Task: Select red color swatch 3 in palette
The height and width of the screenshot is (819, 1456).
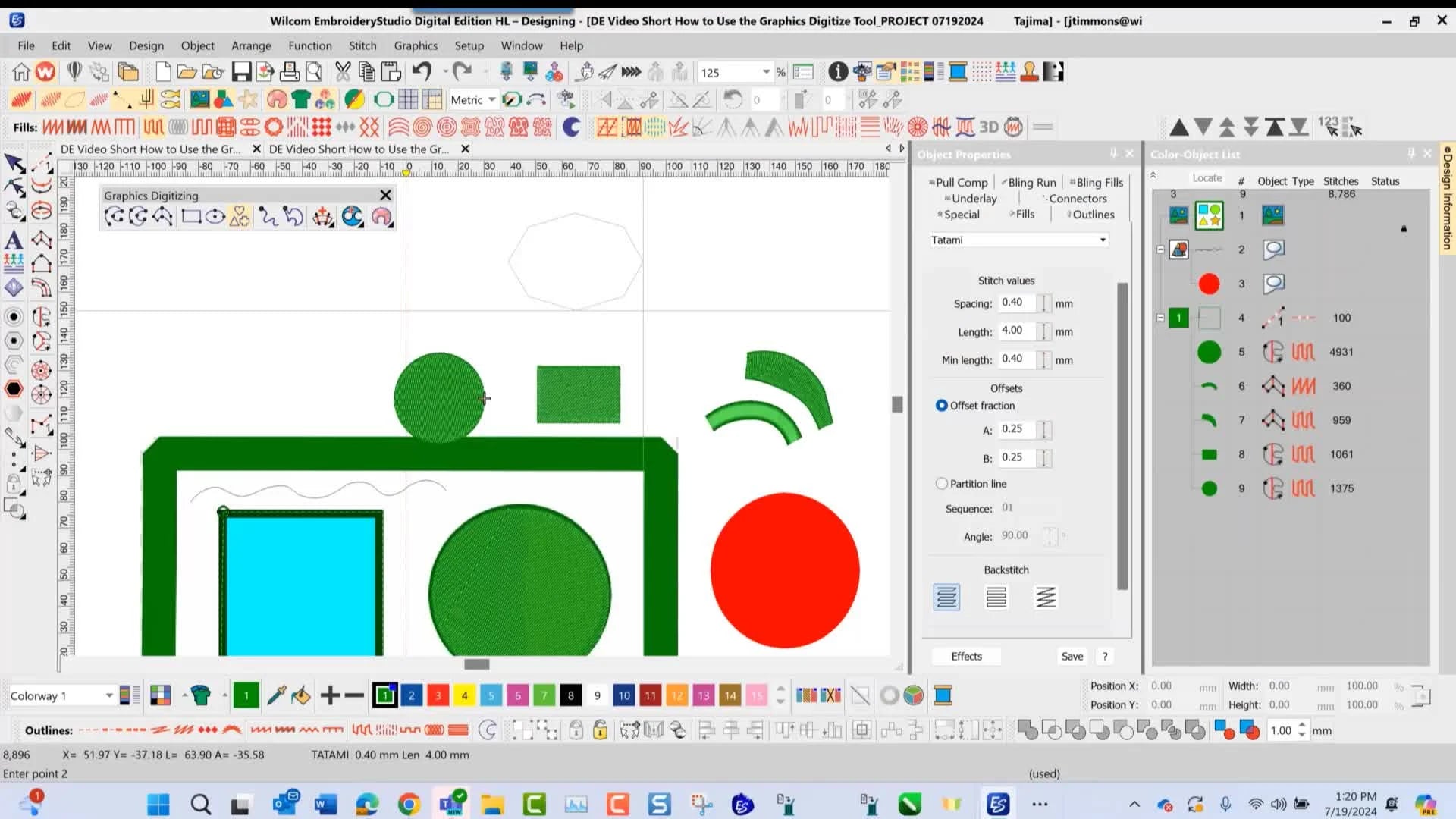Action: coord(438,695)
